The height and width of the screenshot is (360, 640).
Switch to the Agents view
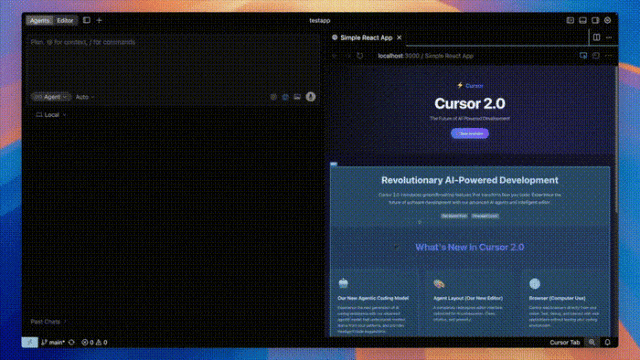[40, 20]
